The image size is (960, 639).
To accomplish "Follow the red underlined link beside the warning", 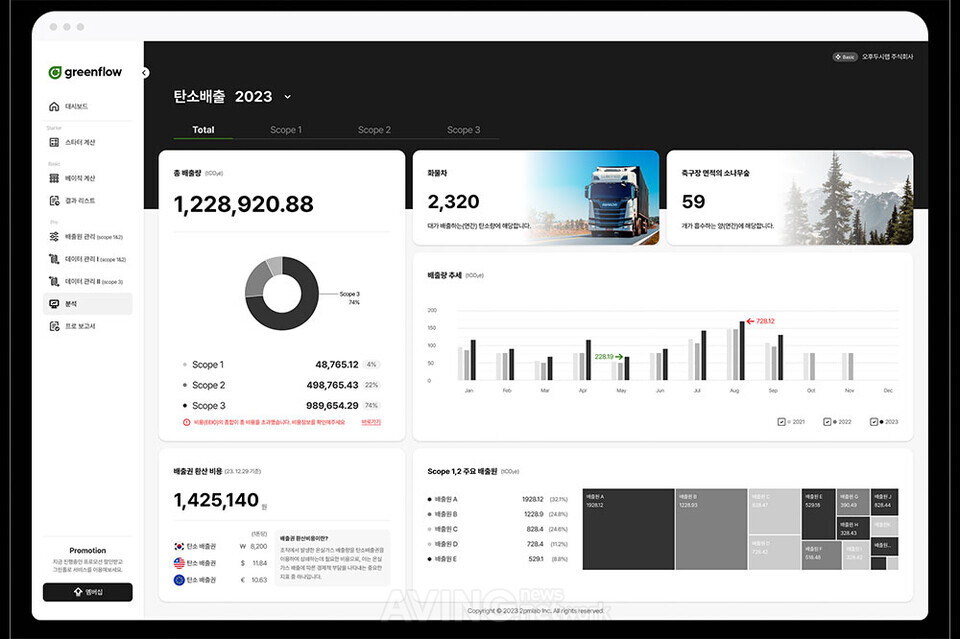I will click(371, 422).
